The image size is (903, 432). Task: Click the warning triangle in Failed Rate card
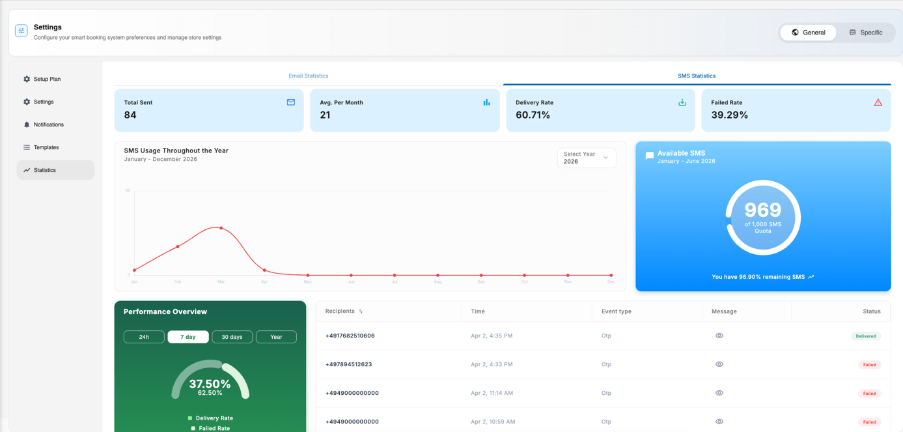point(878,102)
